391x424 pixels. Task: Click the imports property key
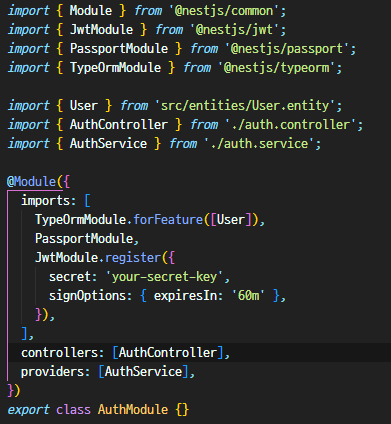[45, 201]
